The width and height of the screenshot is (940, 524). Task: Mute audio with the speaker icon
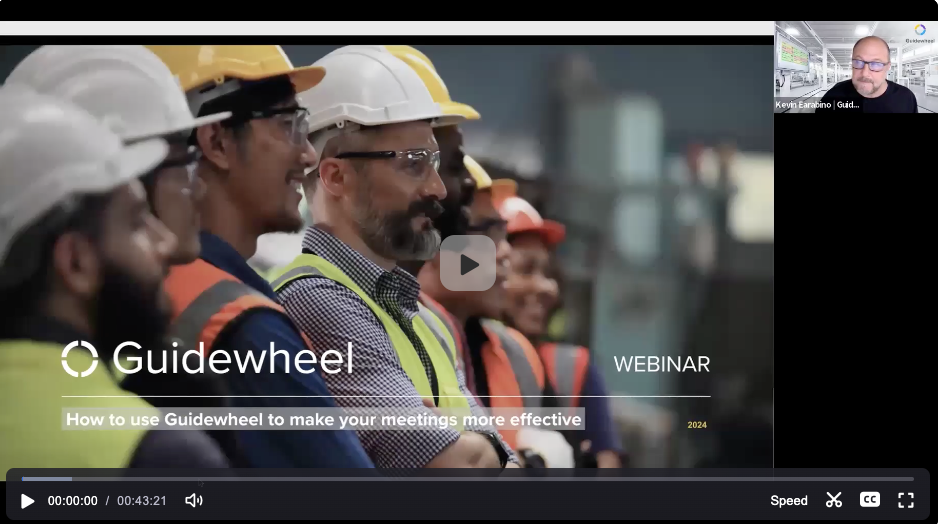pyautogui.click(x=194, y=501)
